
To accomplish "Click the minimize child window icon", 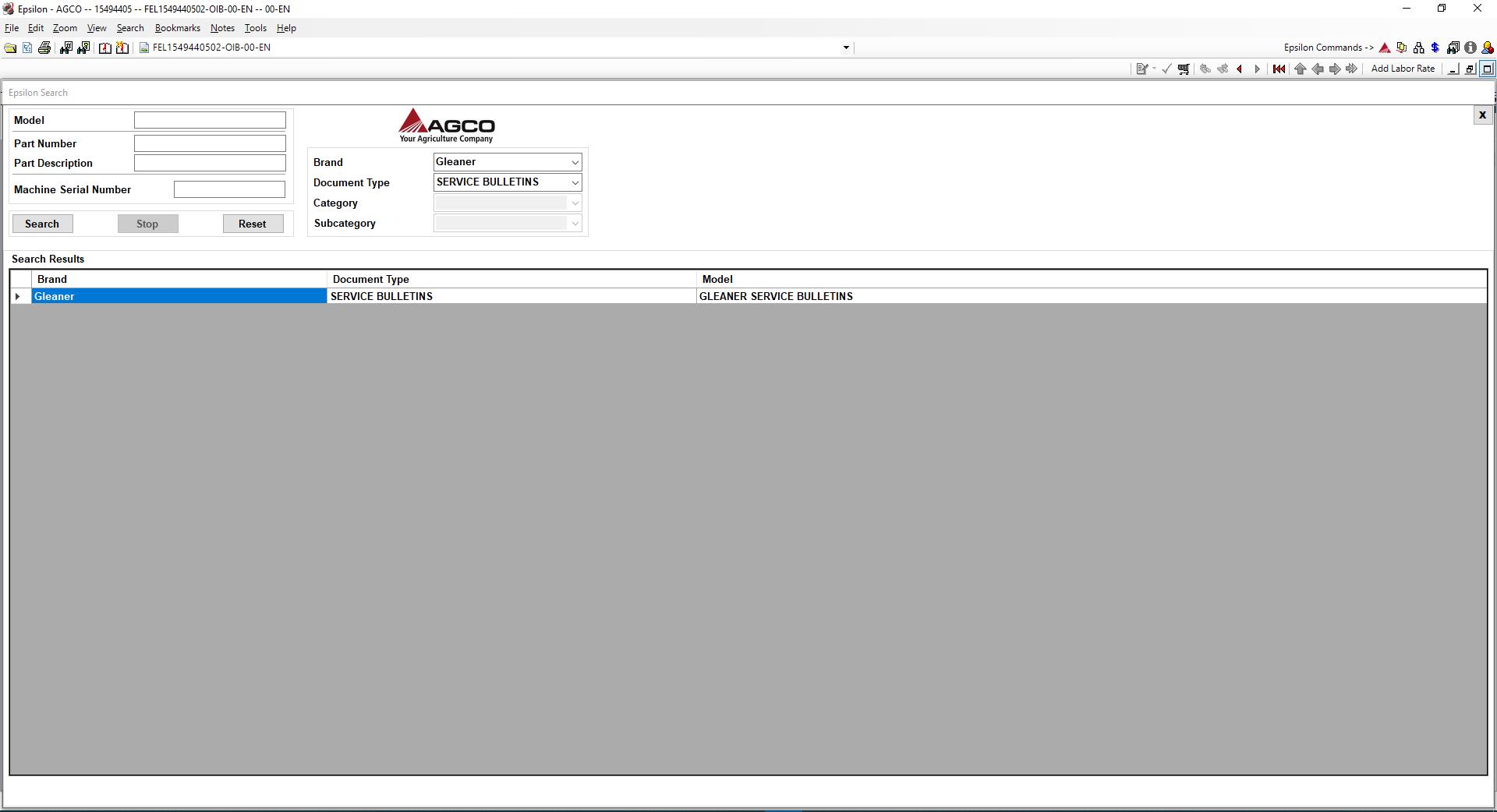I will click(1453, 69).
